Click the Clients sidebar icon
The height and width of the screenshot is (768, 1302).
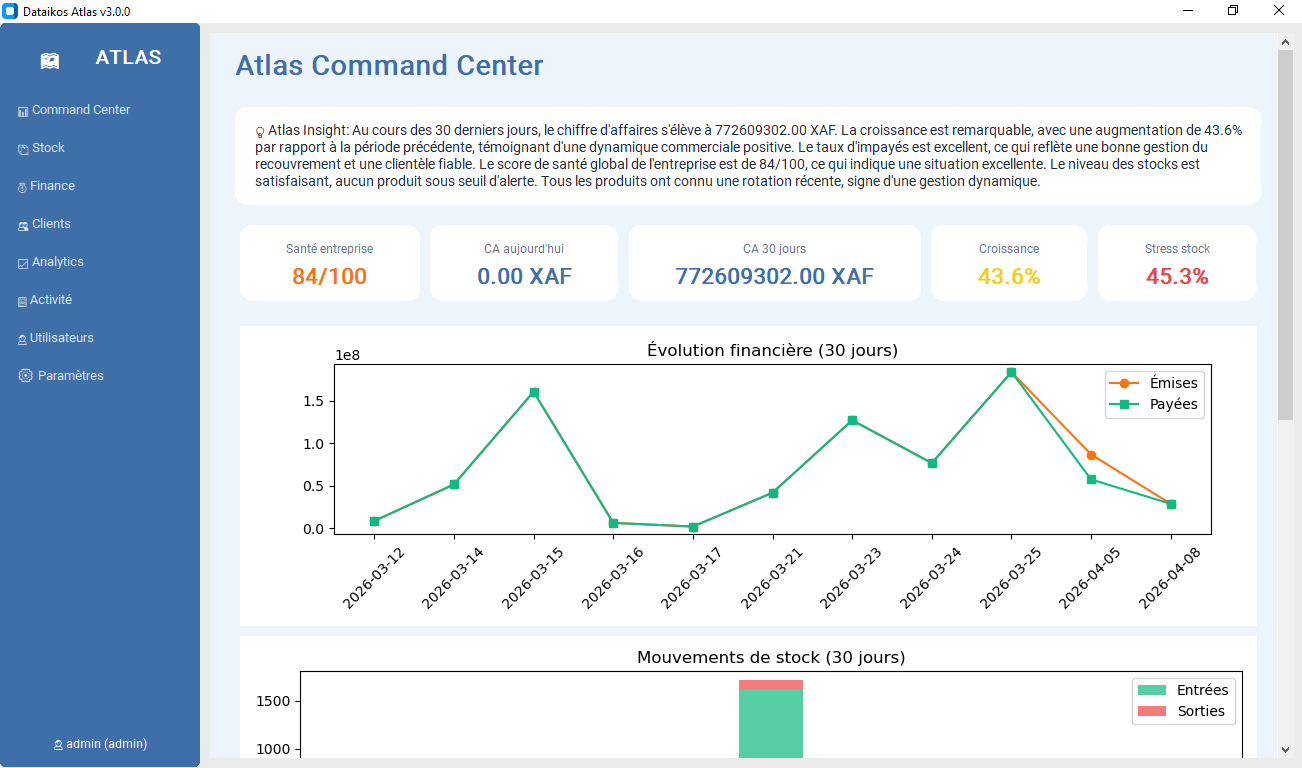[x=23, y=225]
